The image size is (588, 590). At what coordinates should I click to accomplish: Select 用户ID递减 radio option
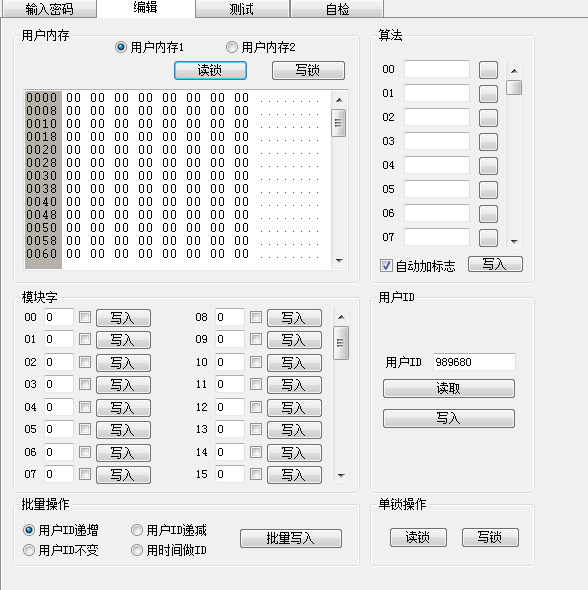point(169,530)
